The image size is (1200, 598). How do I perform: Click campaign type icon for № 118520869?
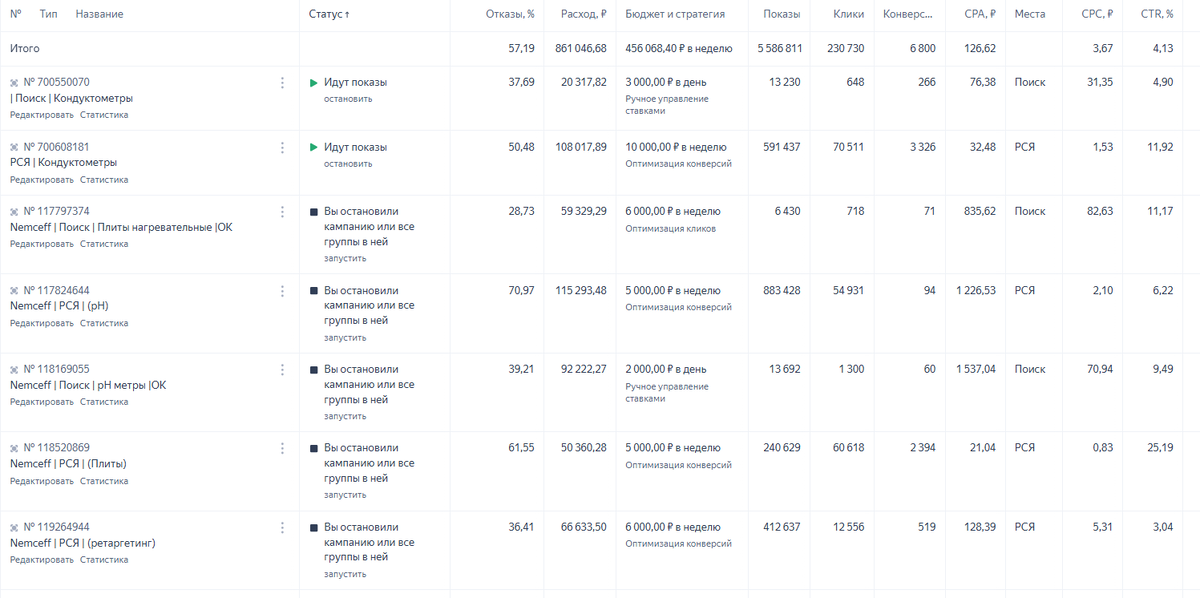pos(14,448)
